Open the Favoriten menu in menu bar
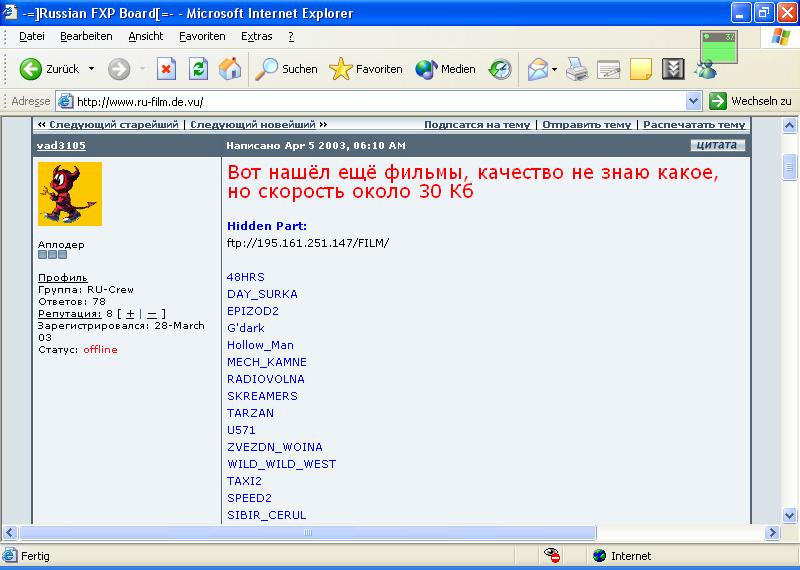Screen dimensions: 800x570 (202, 36)
